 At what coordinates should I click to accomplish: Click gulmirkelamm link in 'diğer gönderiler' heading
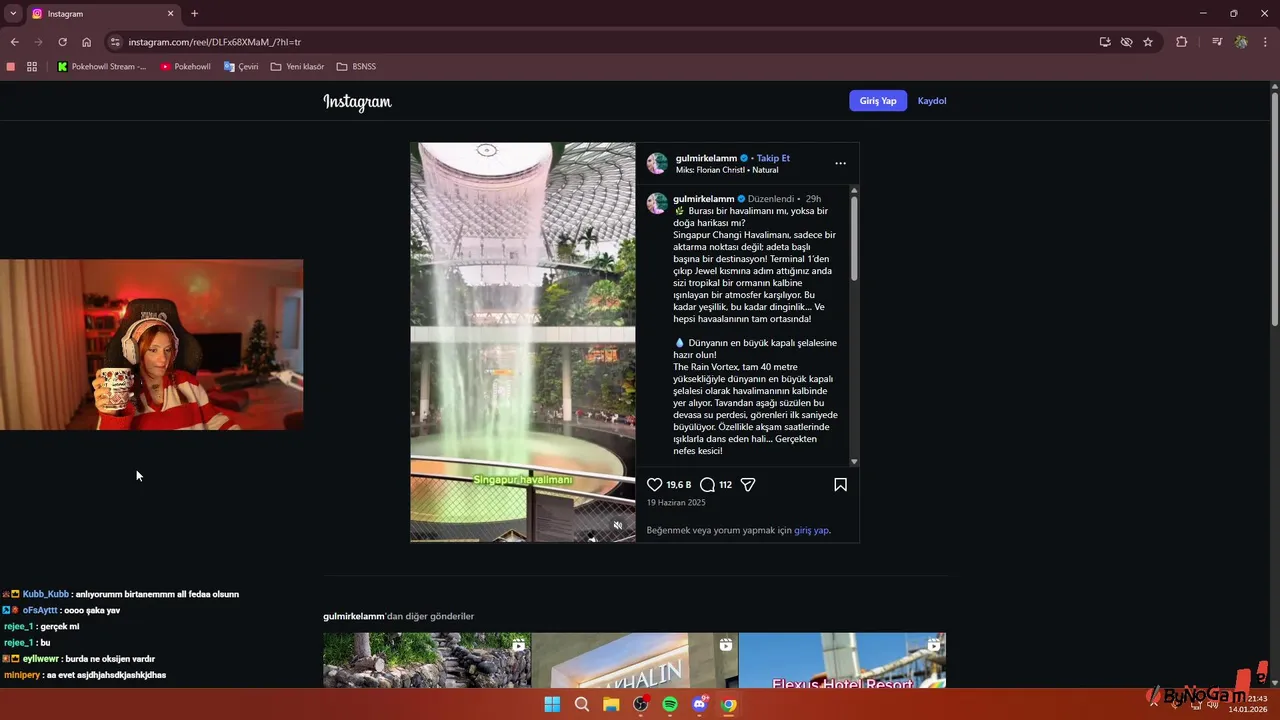coord(353,616)
